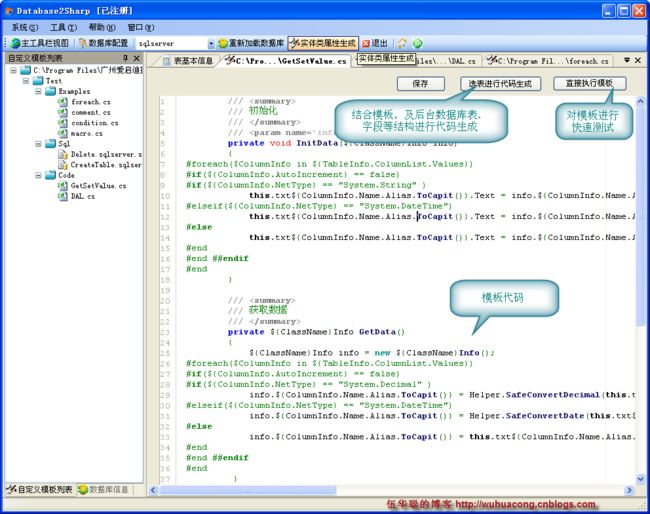Select the Sql folder icon
Viewport: 650px width, 514px height.
coord(51,143)
